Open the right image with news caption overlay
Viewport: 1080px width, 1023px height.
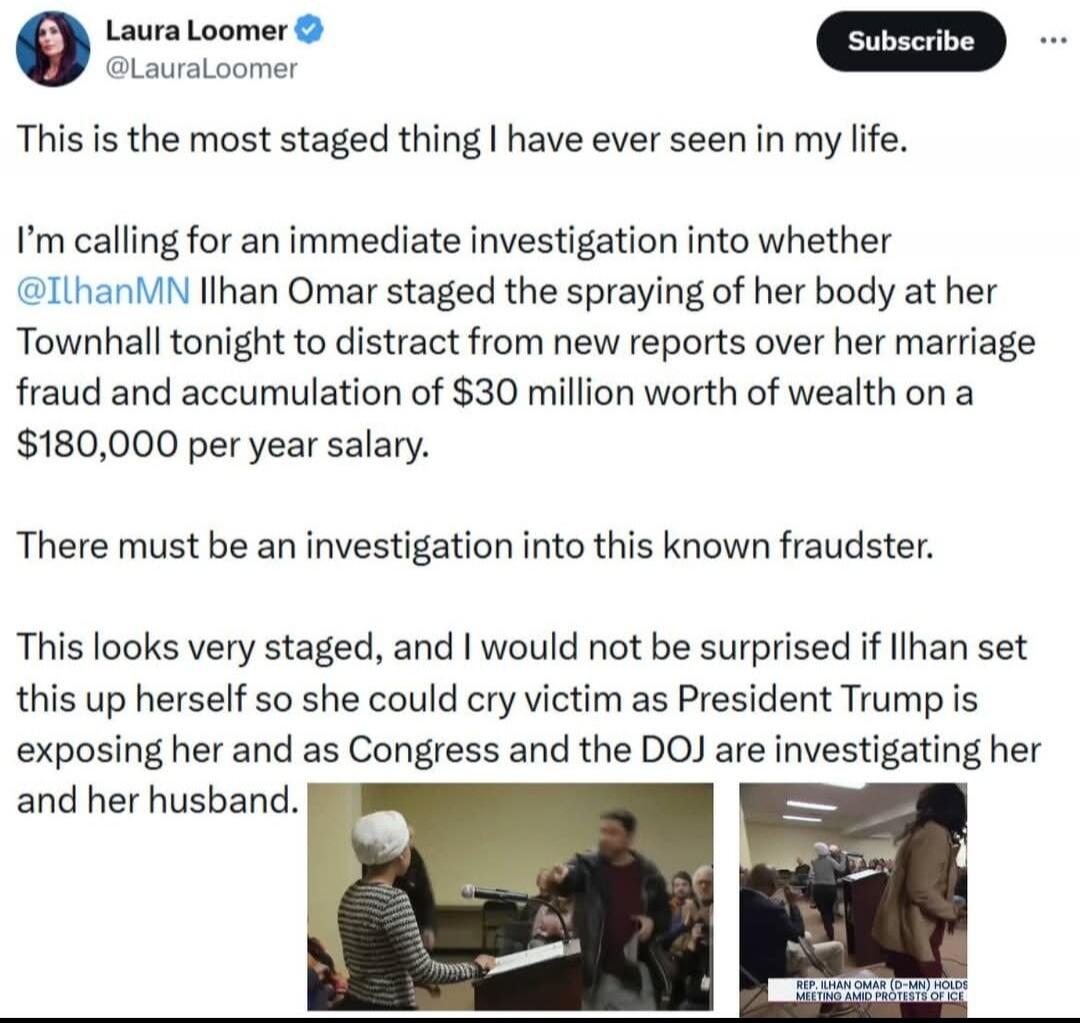pos(855,895)
